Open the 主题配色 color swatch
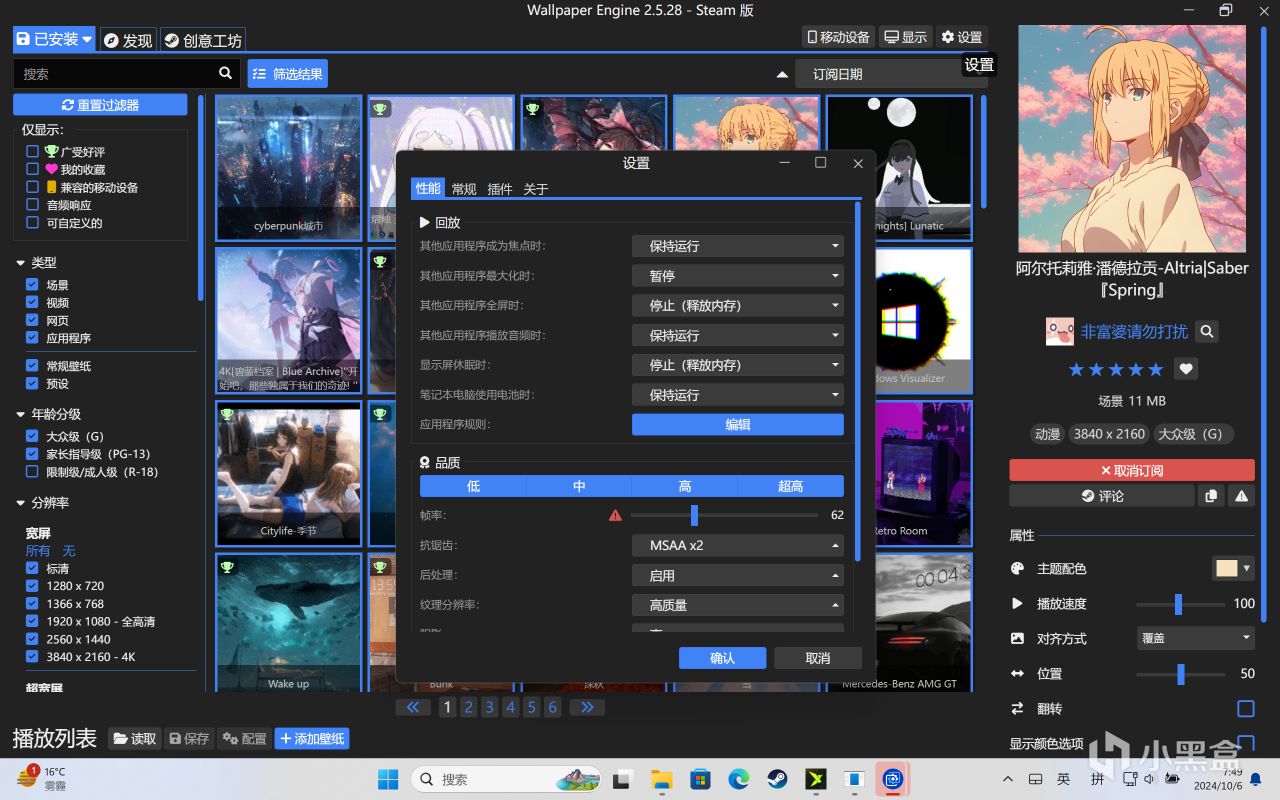The image size is (1280, 800). [x=1233, y=568]
